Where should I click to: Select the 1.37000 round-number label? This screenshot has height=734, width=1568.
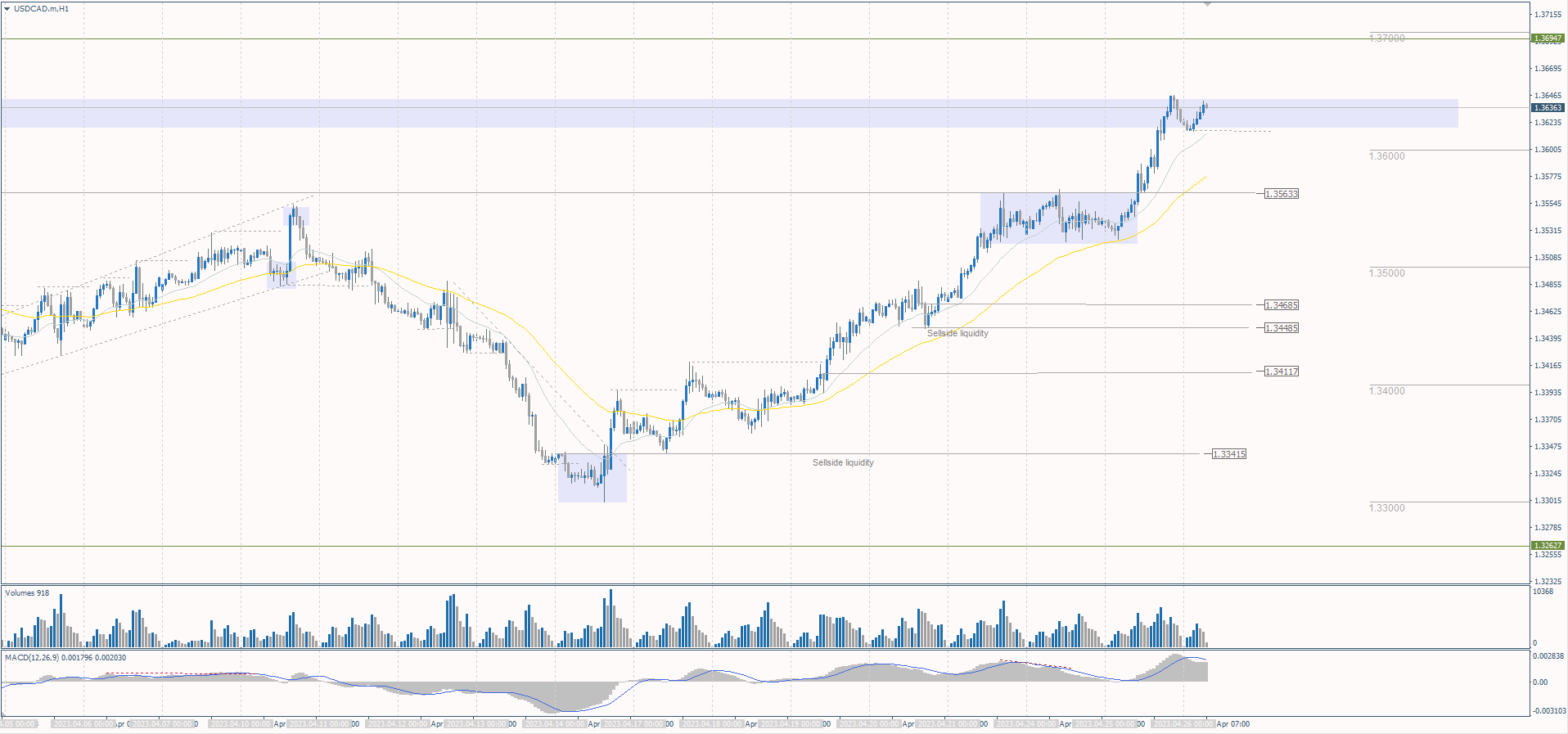click(x=1387, y=38)
